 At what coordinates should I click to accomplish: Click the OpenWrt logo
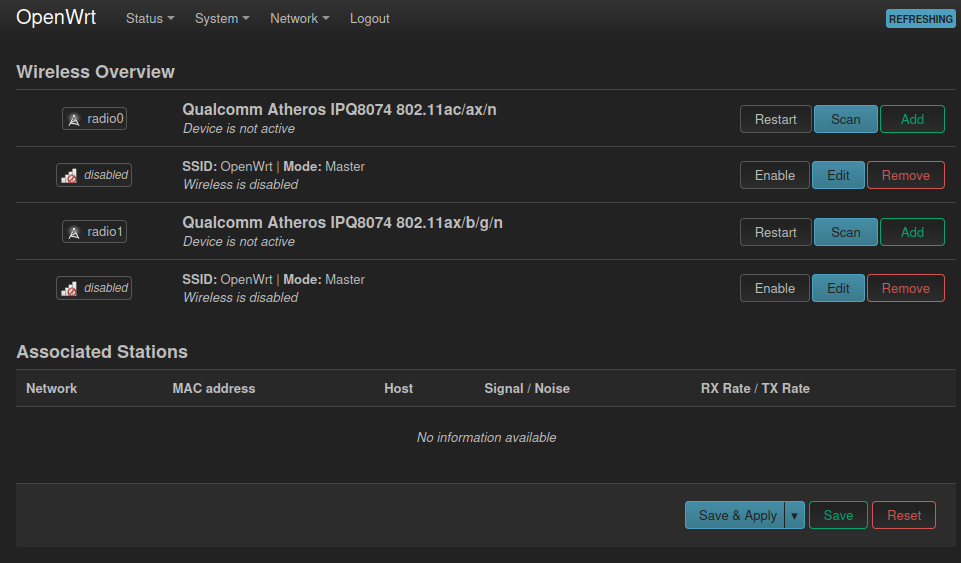(x=56, y=18)
